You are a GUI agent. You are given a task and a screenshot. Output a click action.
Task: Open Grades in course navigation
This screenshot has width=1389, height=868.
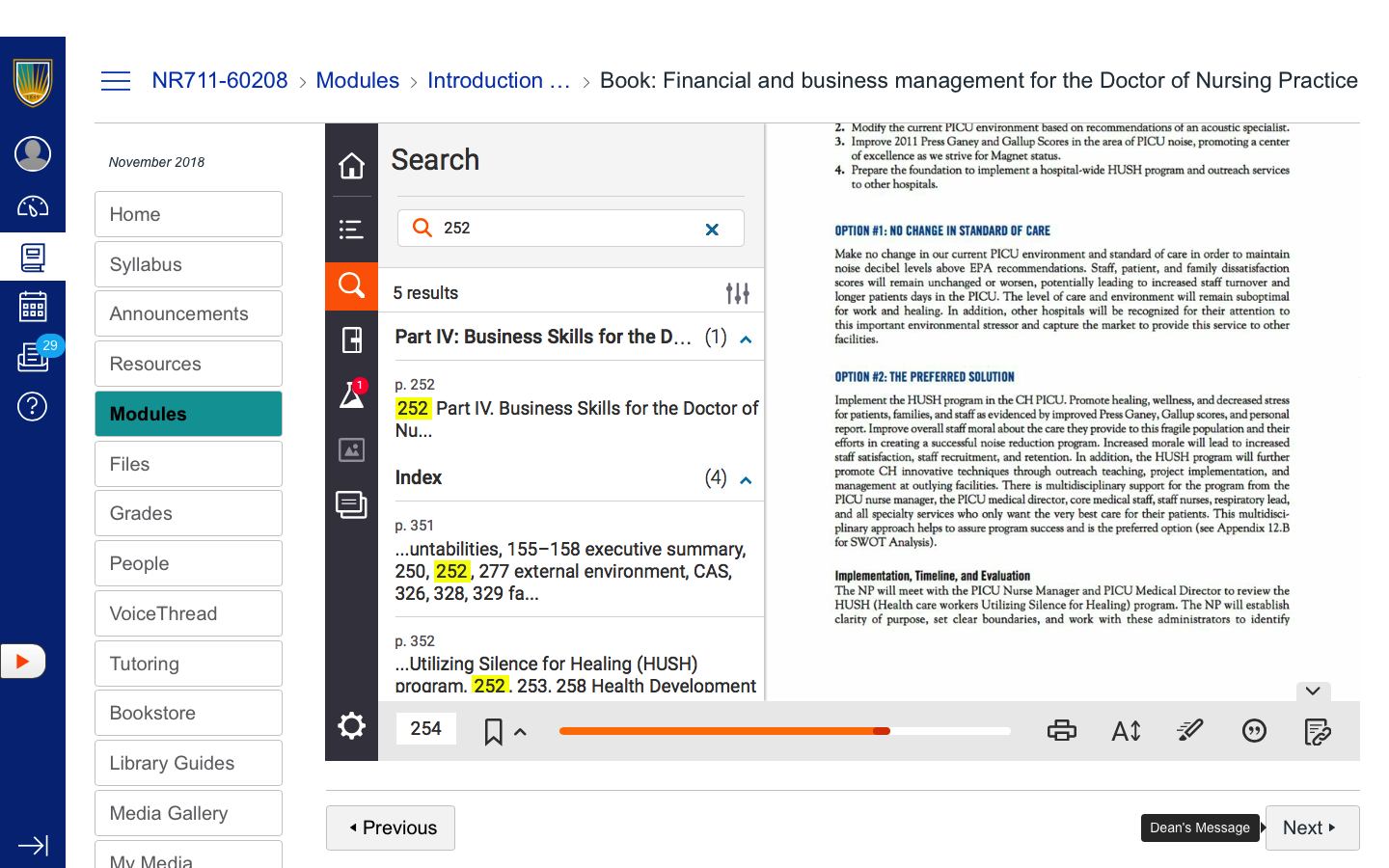coord(188,513)
